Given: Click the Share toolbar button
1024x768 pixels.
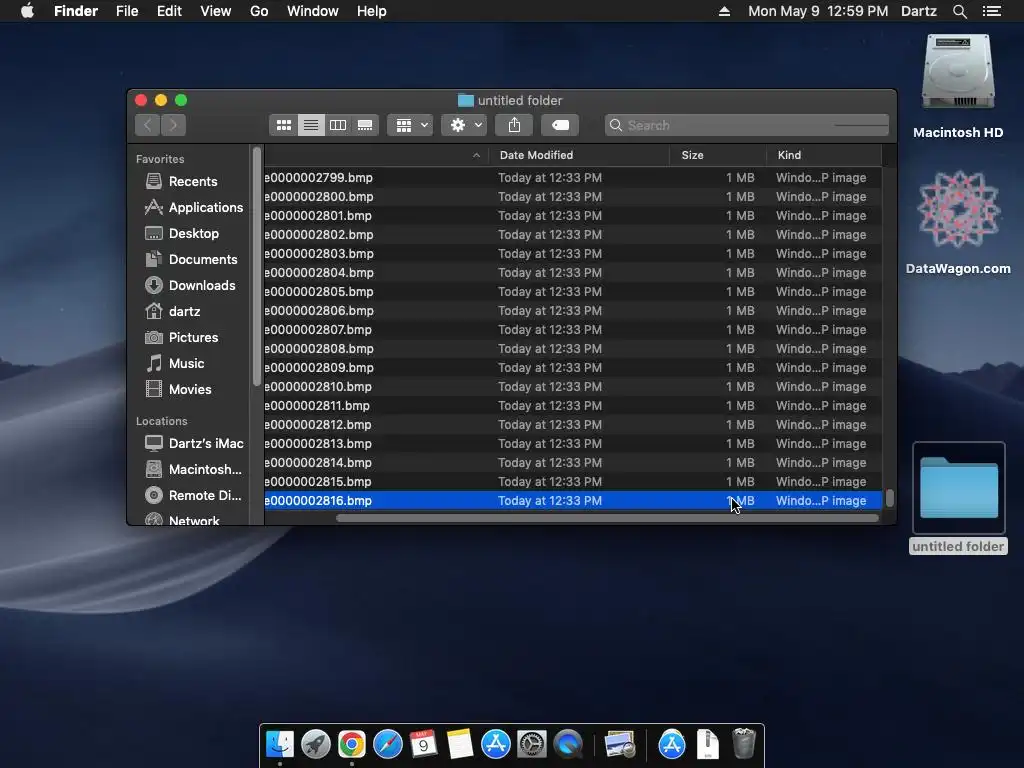Looking at the screenshot, I should pos(515,125).
